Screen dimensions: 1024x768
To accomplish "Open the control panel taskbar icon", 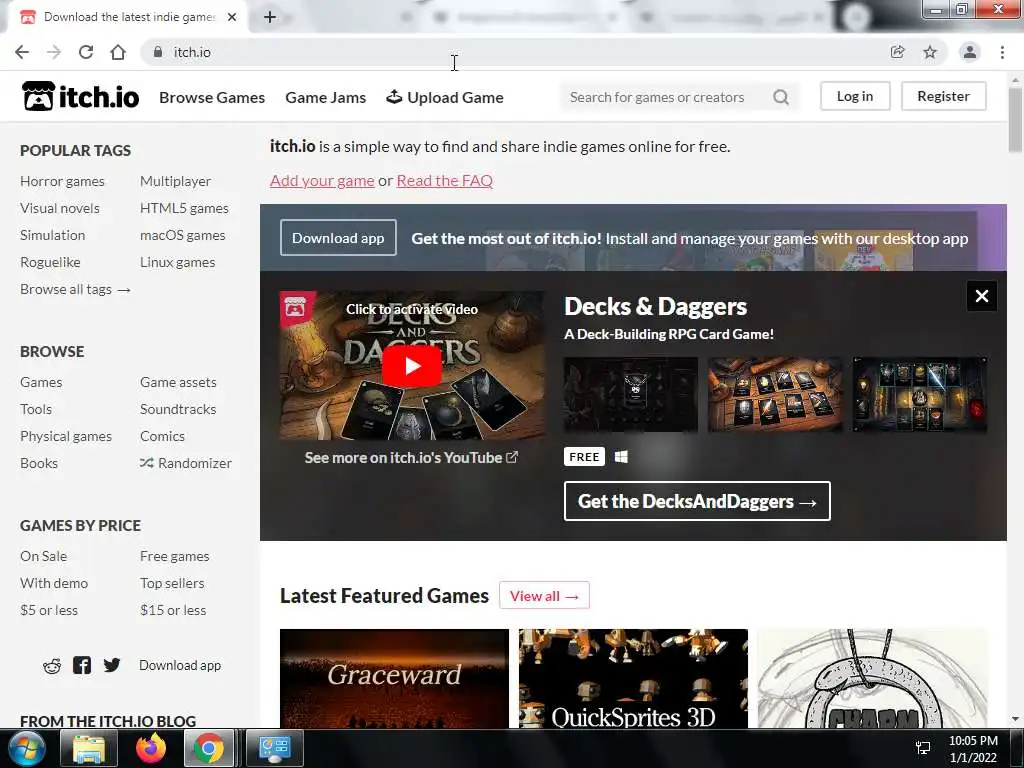I will (x=275, y=748).
